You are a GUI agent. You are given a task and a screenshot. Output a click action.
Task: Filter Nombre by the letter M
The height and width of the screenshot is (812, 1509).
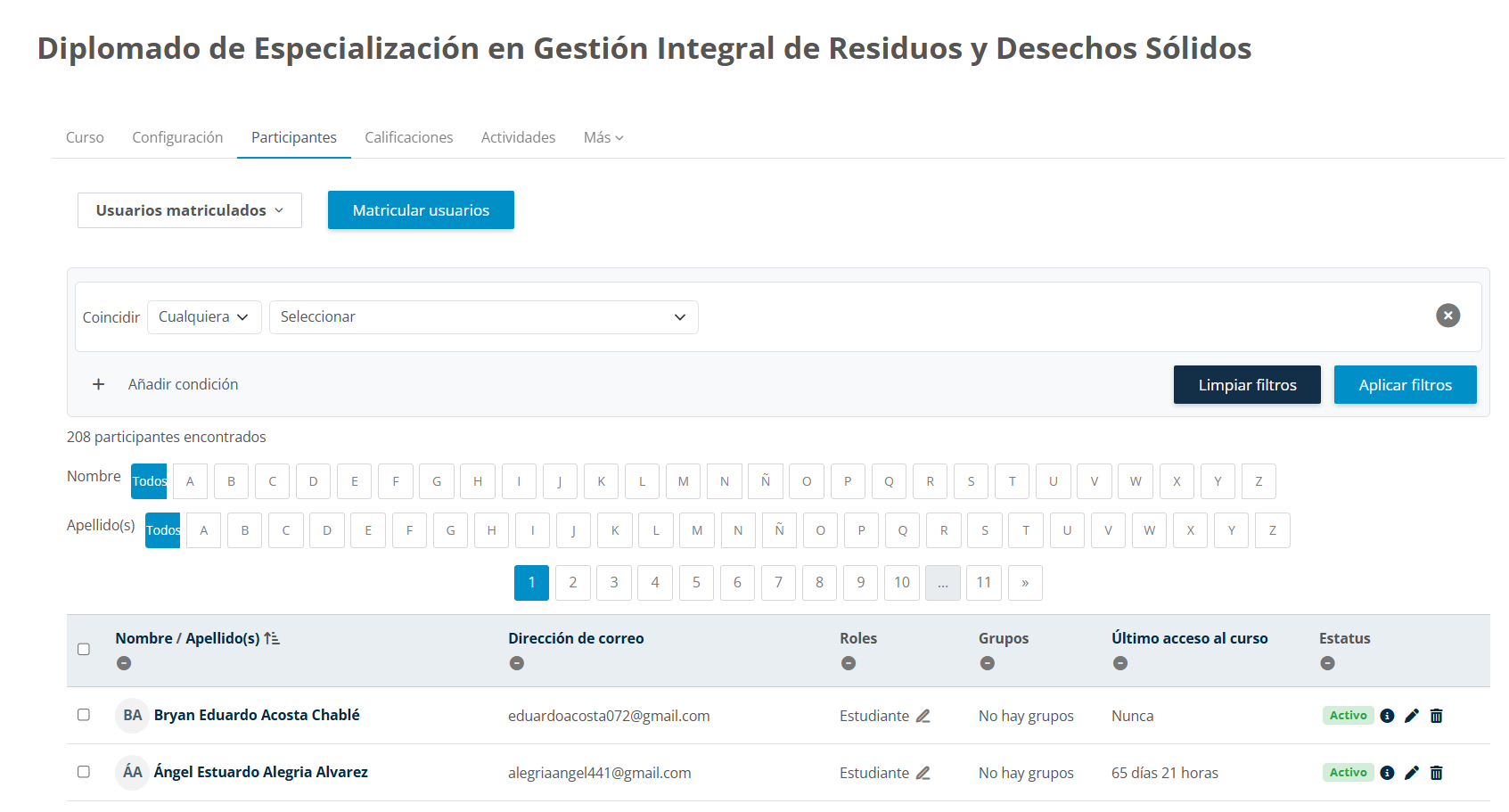point(684,481)
